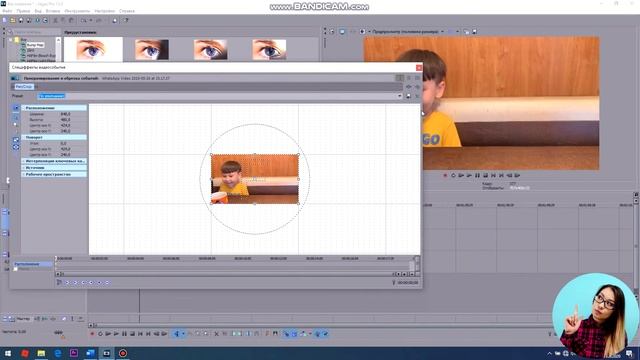Screen dimensions: 640x360
Task: Click Record in main timeline transport
Action: click(92, 334)
